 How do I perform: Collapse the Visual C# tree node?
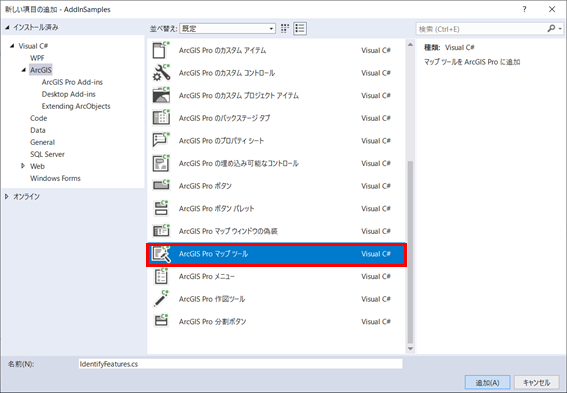coord(12,46)
